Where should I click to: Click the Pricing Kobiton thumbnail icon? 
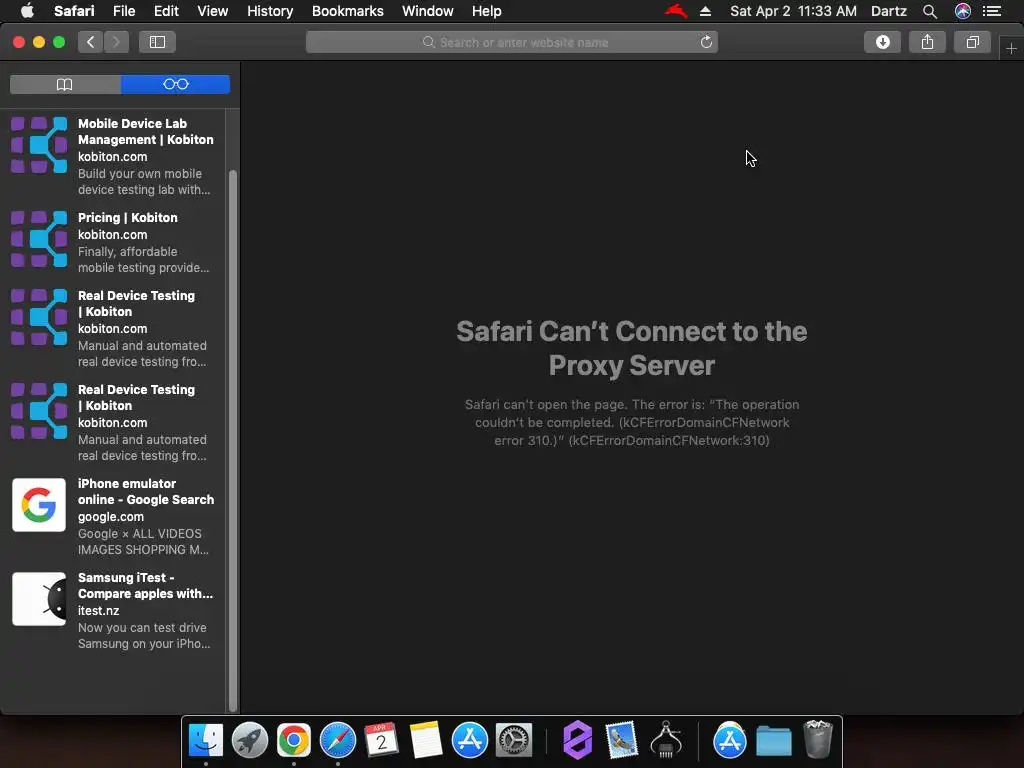tap(39, 238)
